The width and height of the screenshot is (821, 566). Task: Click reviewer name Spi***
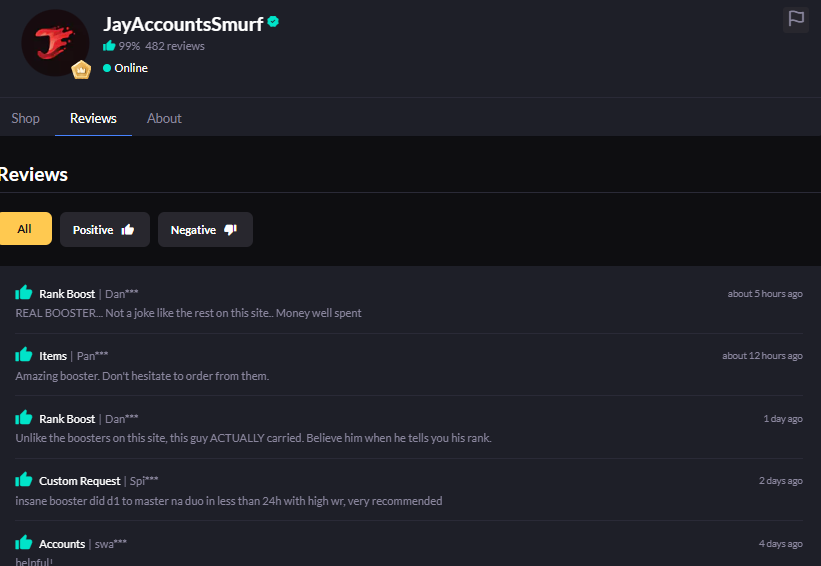(x=144, y=481)
